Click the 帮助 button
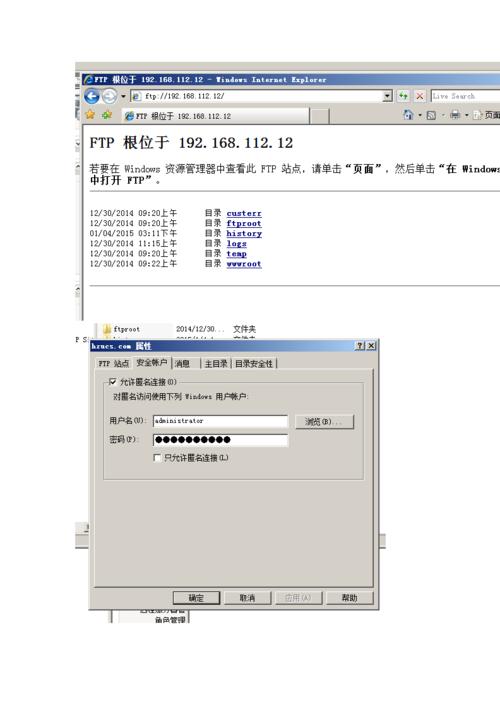Image resolution: width=500 pixels, height=707 pixels. [349, 598]
